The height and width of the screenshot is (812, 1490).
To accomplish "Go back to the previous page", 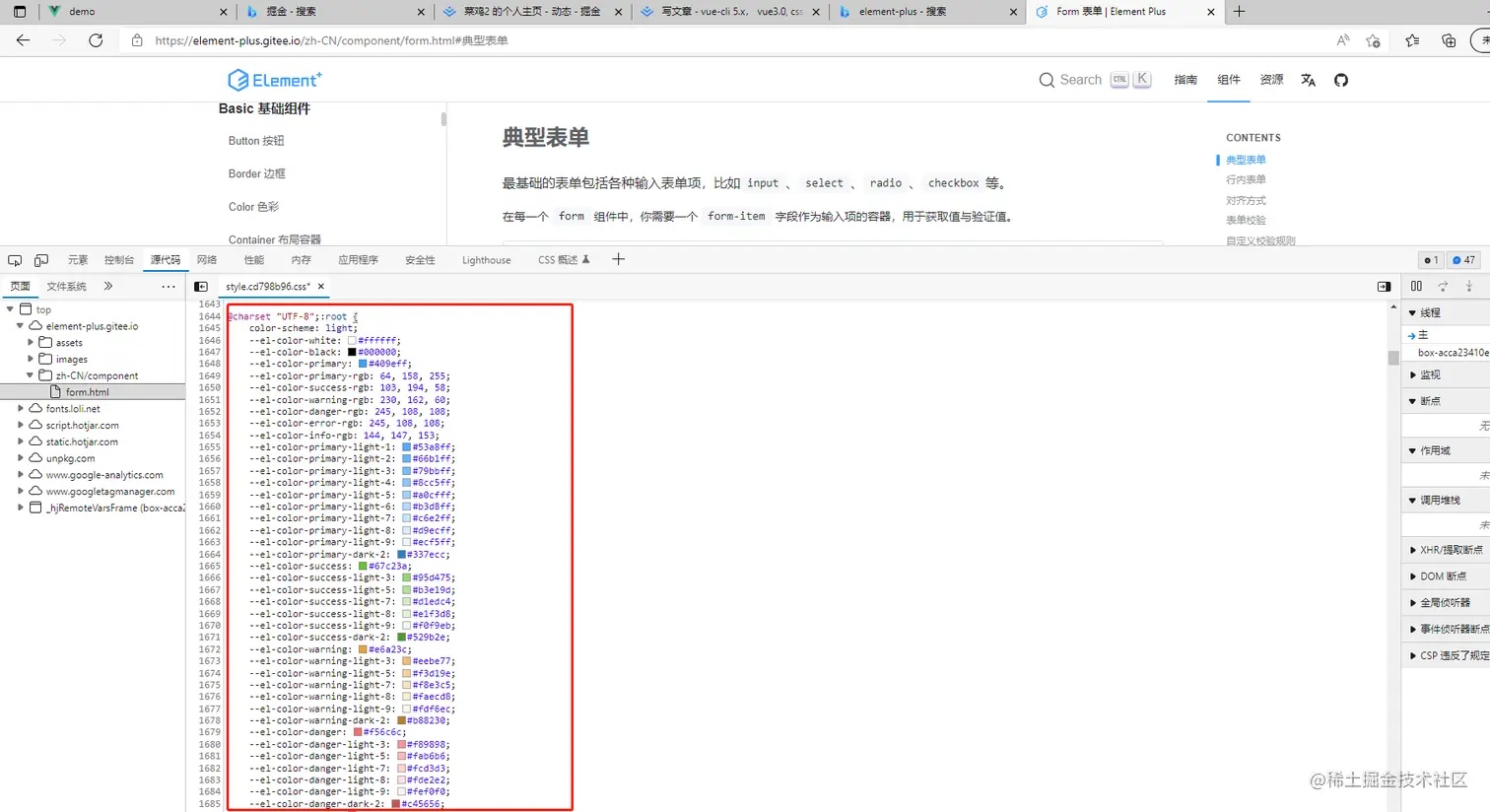I will (23, 40).
